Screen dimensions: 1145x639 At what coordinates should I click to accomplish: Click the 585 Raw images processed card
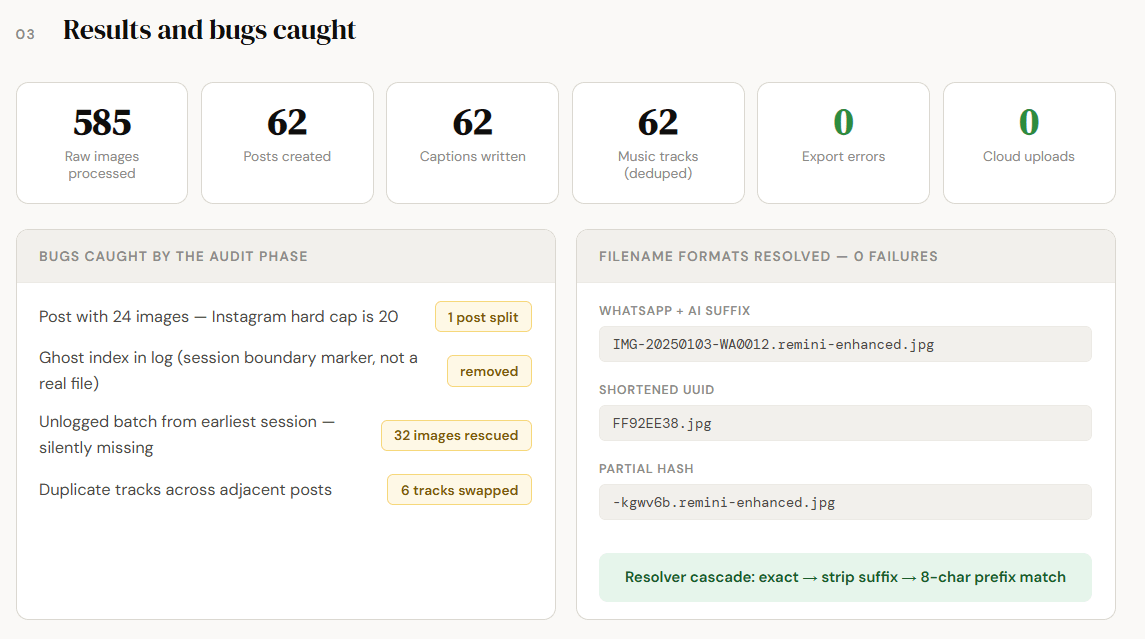pos(102,143)
